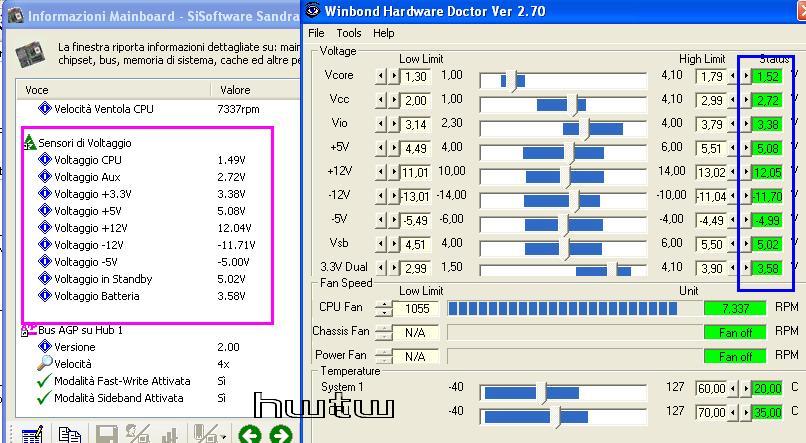Image resolution: width=806 pixels, height=443 pixels.
Task: Open the small dropdown arrow in Sandra toolbar
Action: (x=224, y=436)
